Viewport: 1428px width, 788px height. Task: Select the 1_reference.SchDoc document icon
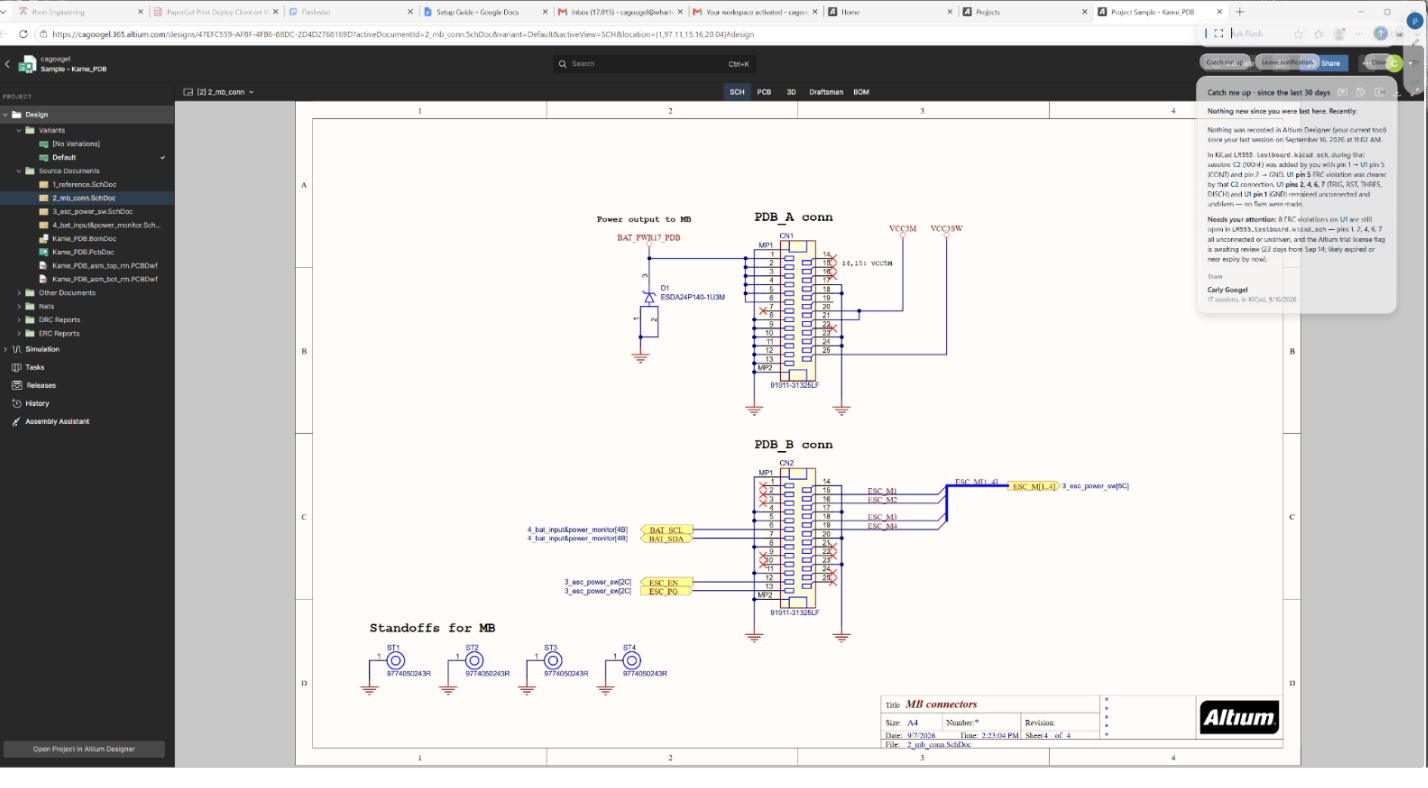(44, 185)
